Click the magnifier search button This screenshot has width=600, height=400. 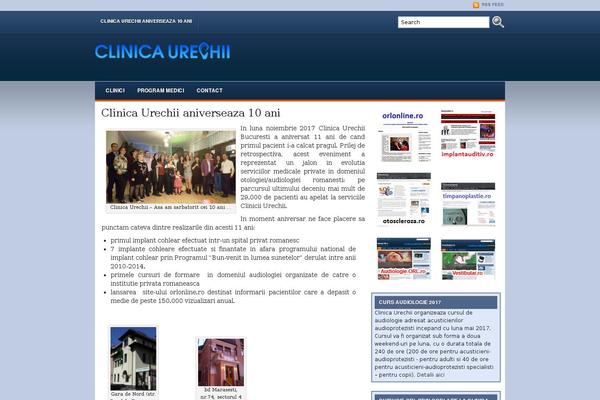click(x=498, y=22)
